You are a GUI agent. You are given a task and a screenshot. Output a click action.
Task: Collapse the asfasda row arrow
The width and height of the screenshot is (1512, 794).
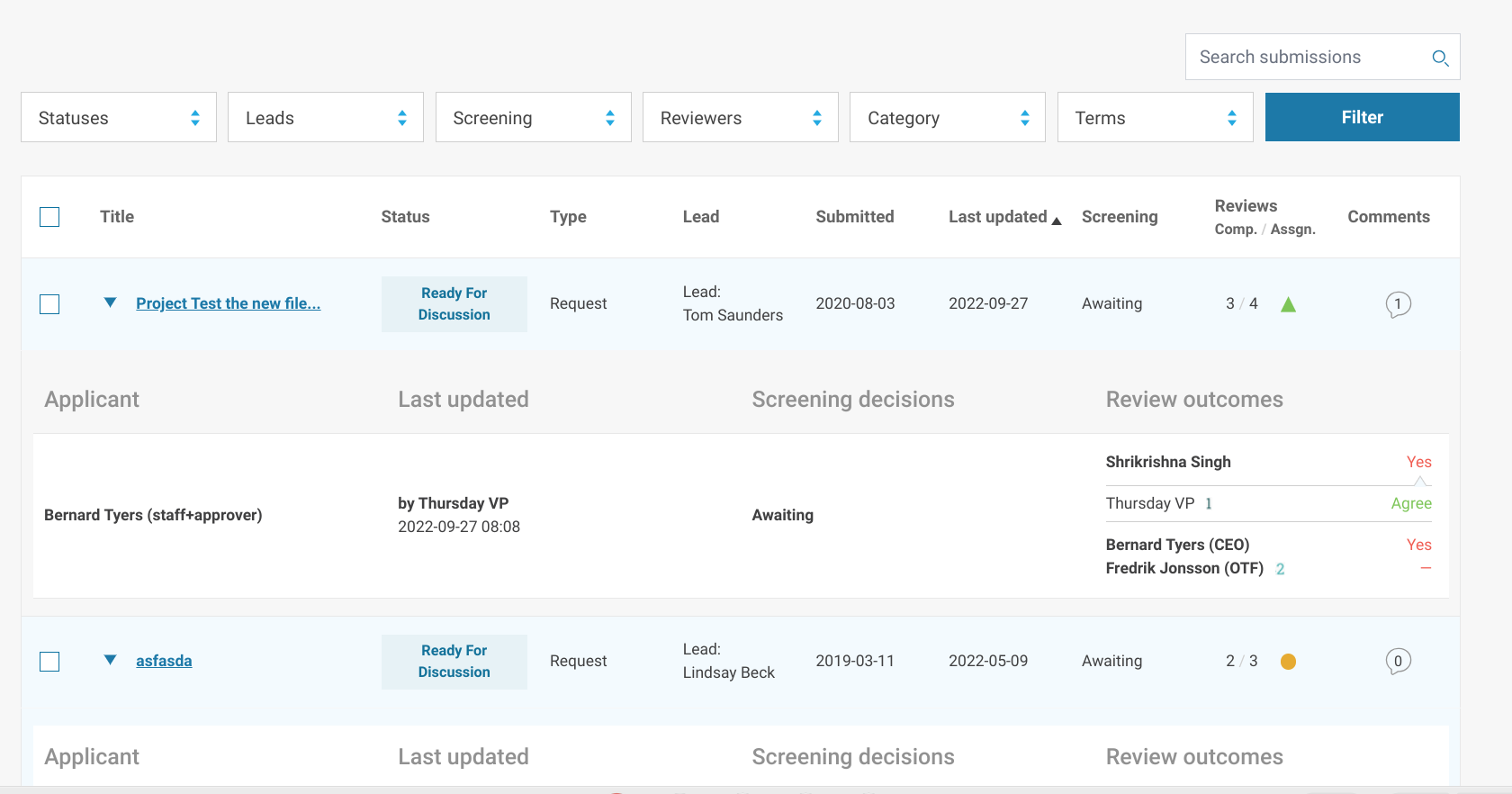click(110, 661)
